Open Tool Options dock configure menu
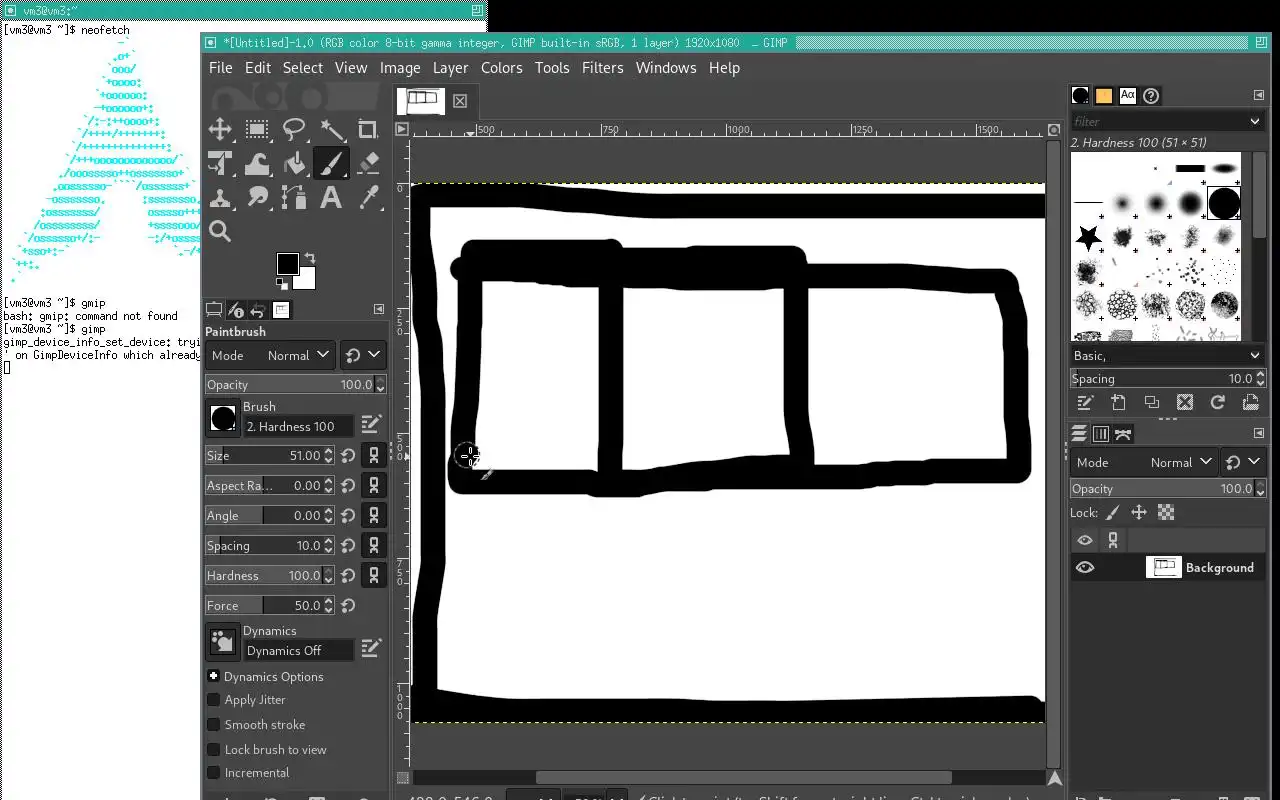This screenshot has height=800, width=1280. point(379,310)
